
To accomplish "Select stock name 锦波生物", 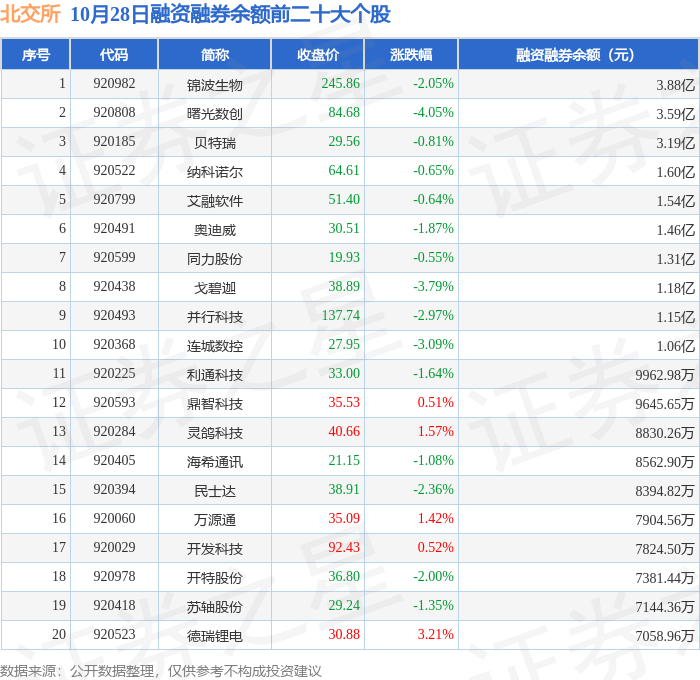I will coord(215,85).
